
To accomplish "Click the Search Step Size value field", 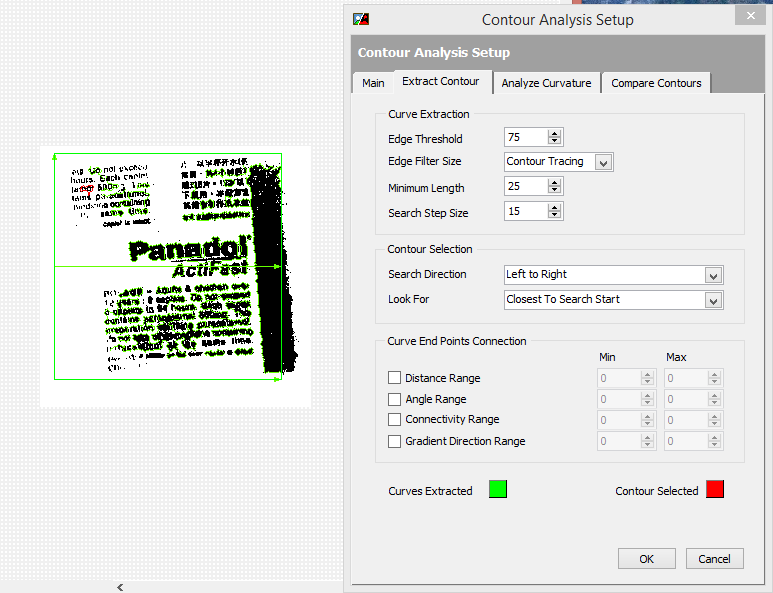I will click(526, 211).
